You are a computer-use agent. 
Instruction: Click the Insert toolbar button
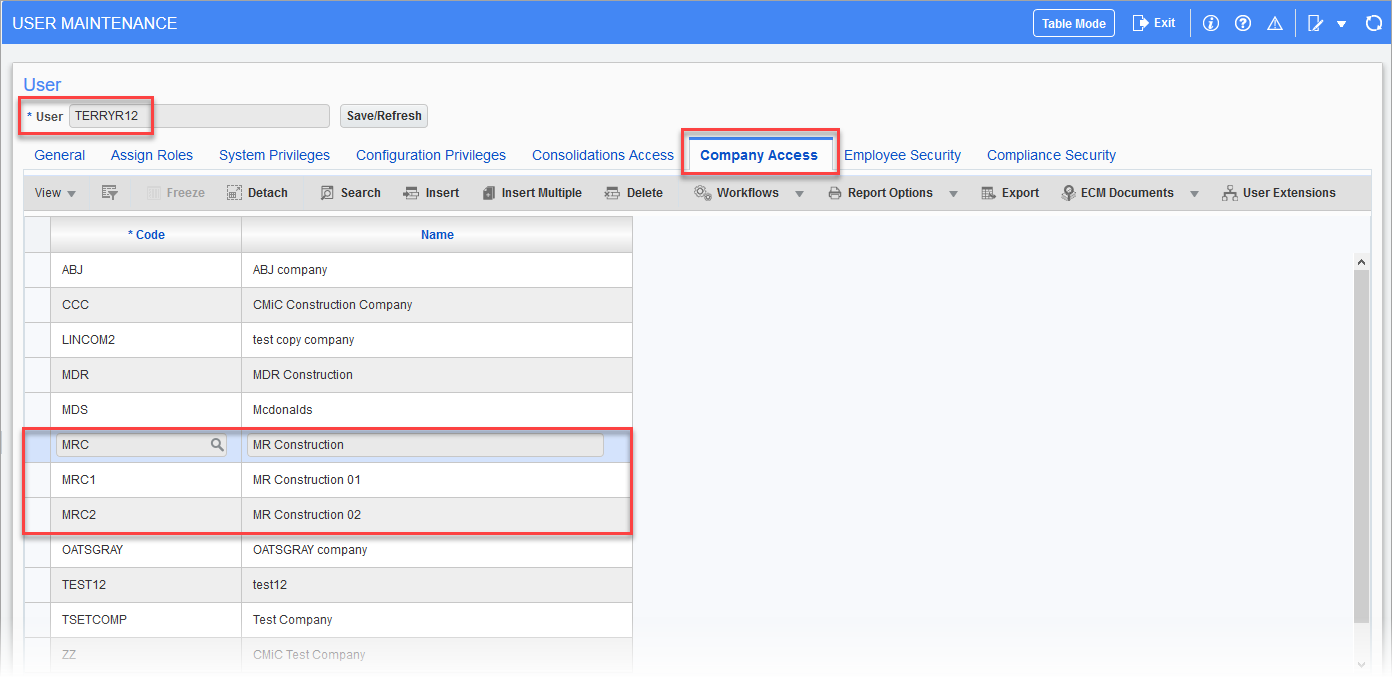pyautogui.click(x=431, y=193)
